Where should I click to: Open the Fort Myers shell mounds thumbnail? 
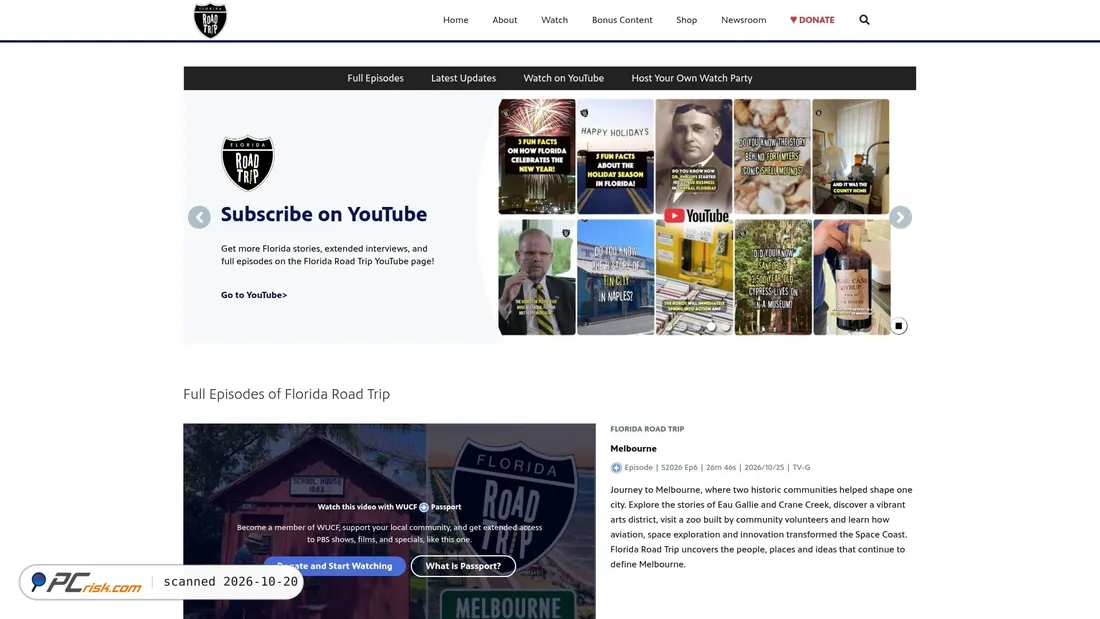pyautogui.click(x=772, y=157)
